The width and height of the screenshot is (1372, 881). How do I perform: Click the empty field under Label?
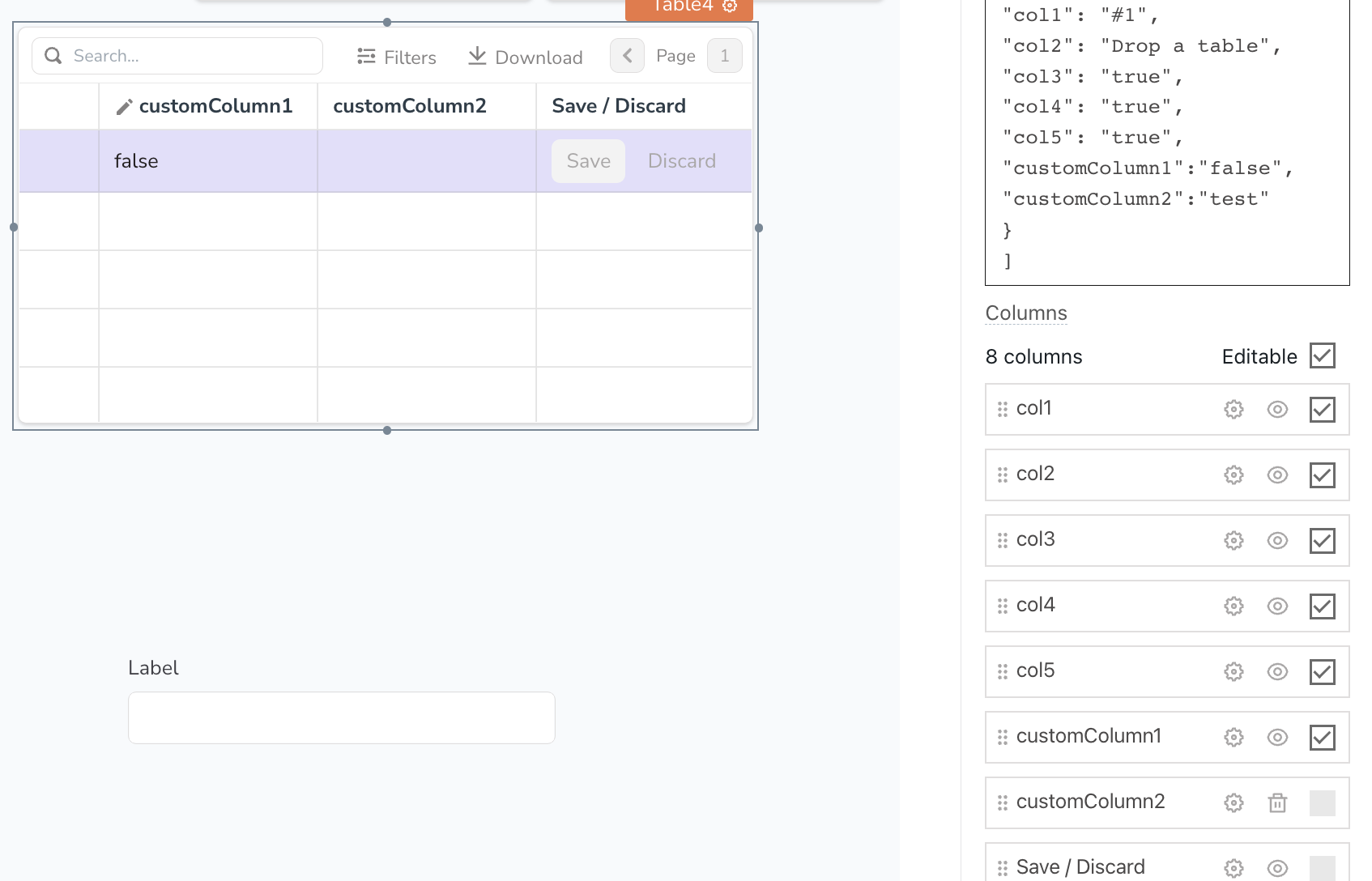pos(342,717)
